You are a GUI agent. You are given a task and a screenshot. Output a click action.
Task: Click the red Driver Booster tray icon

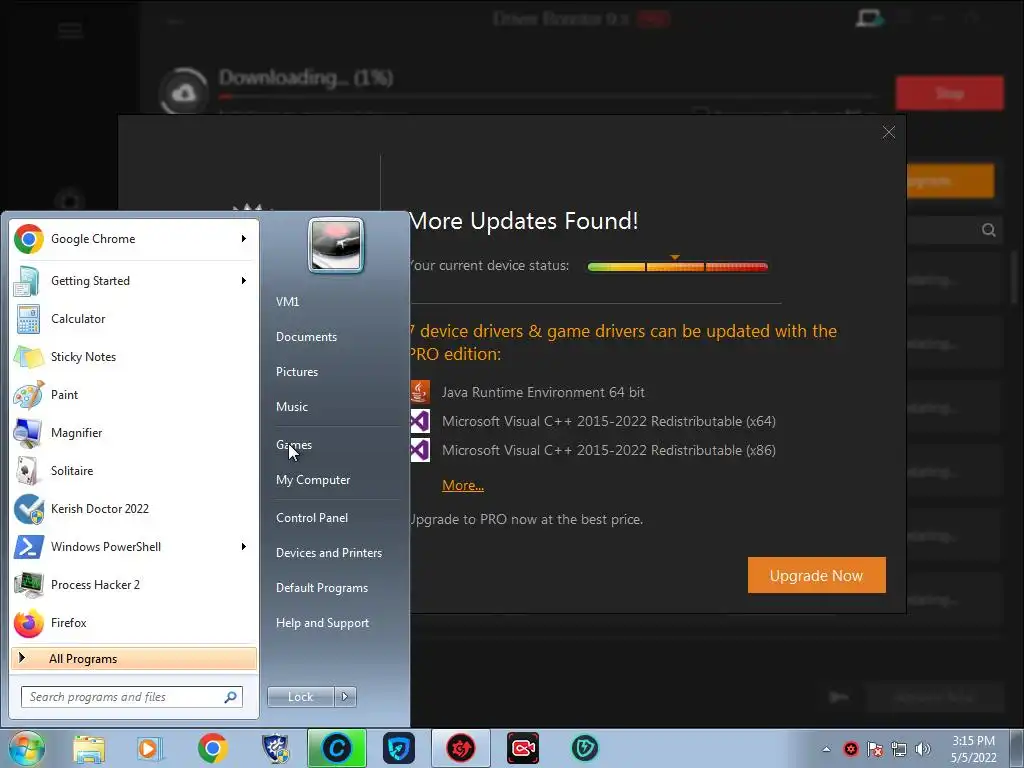coord(851,749)
